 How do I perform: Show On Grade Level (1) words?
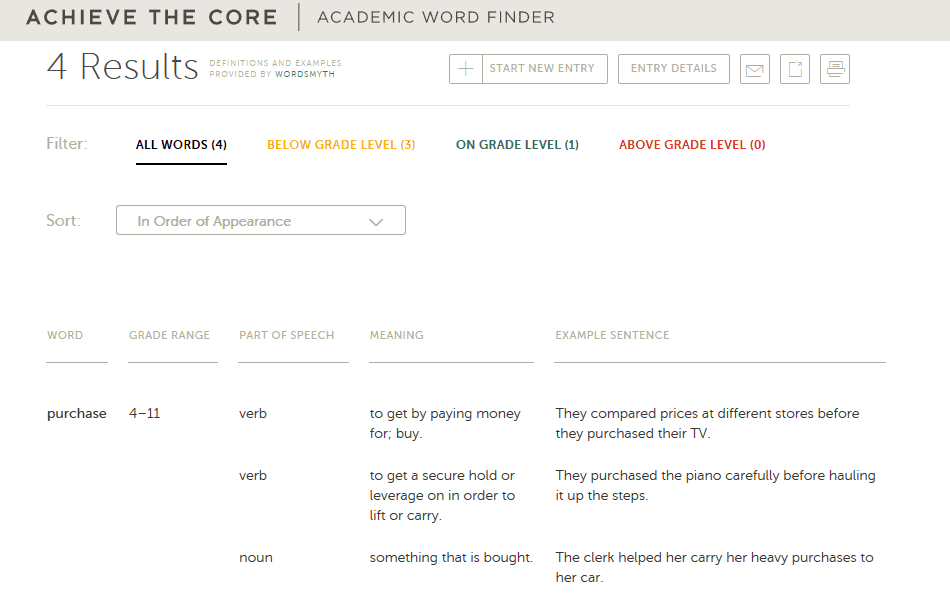(x=517, y=145)
